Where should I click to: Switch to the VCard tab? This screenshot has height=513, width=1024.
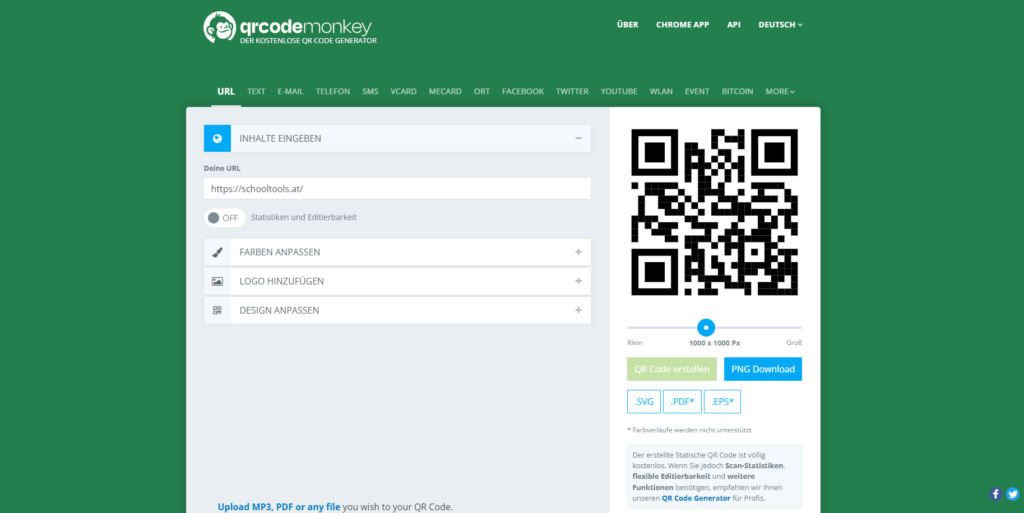tap(404, 91)
